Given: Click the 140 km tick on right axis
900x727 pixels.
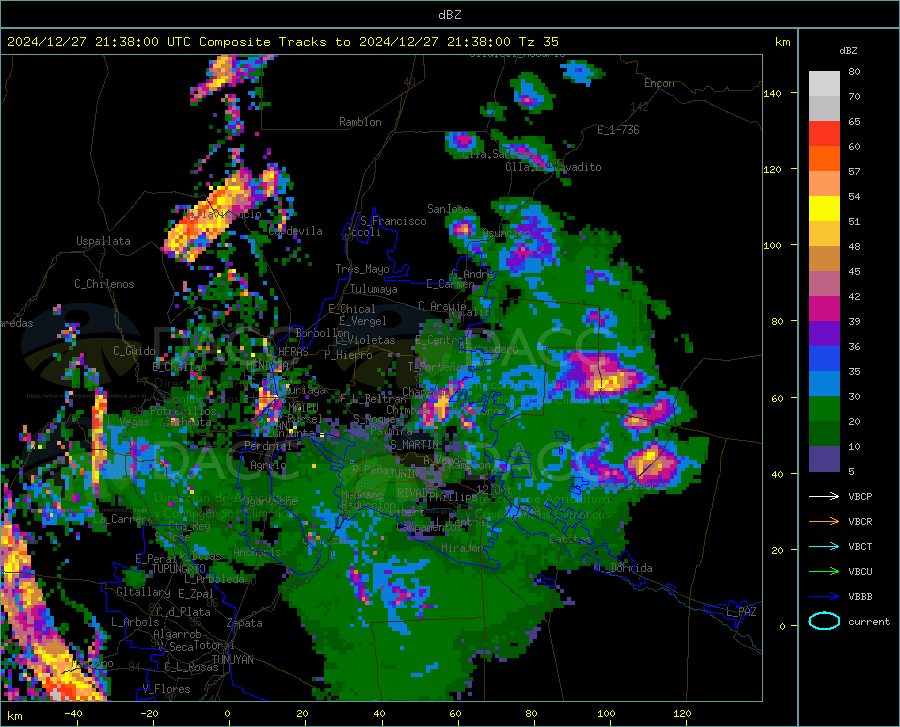Looking at the screenshot, I should tap(772, 94).
